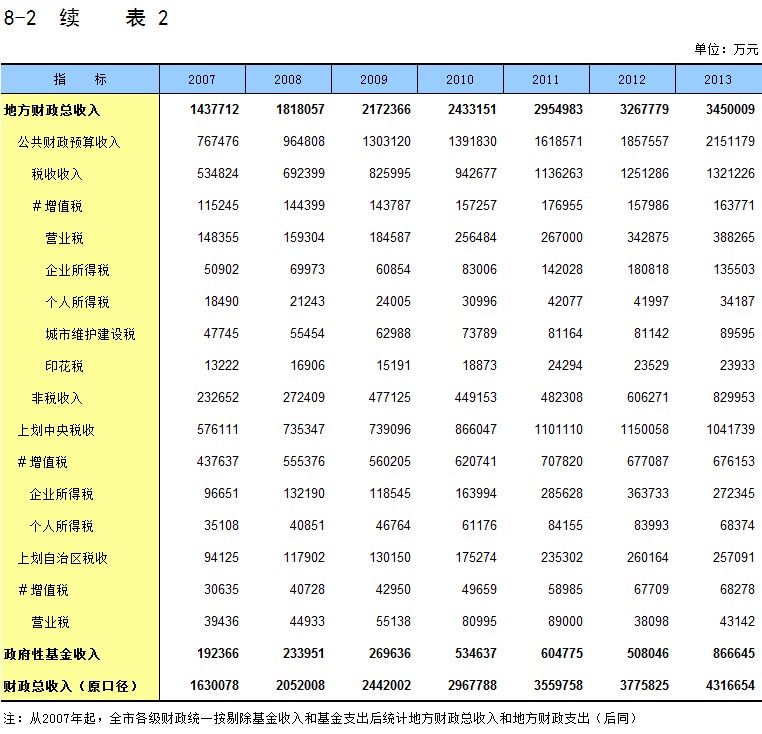Click the 税收收入 row label
762x734 pixels.
pos(56,174)
